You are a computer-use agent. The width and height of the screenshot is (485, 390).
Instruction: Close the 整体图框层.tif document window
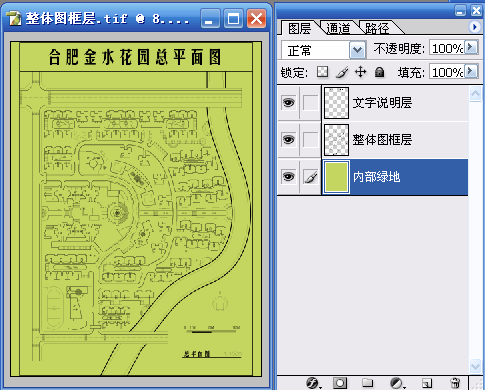point(256,18)
